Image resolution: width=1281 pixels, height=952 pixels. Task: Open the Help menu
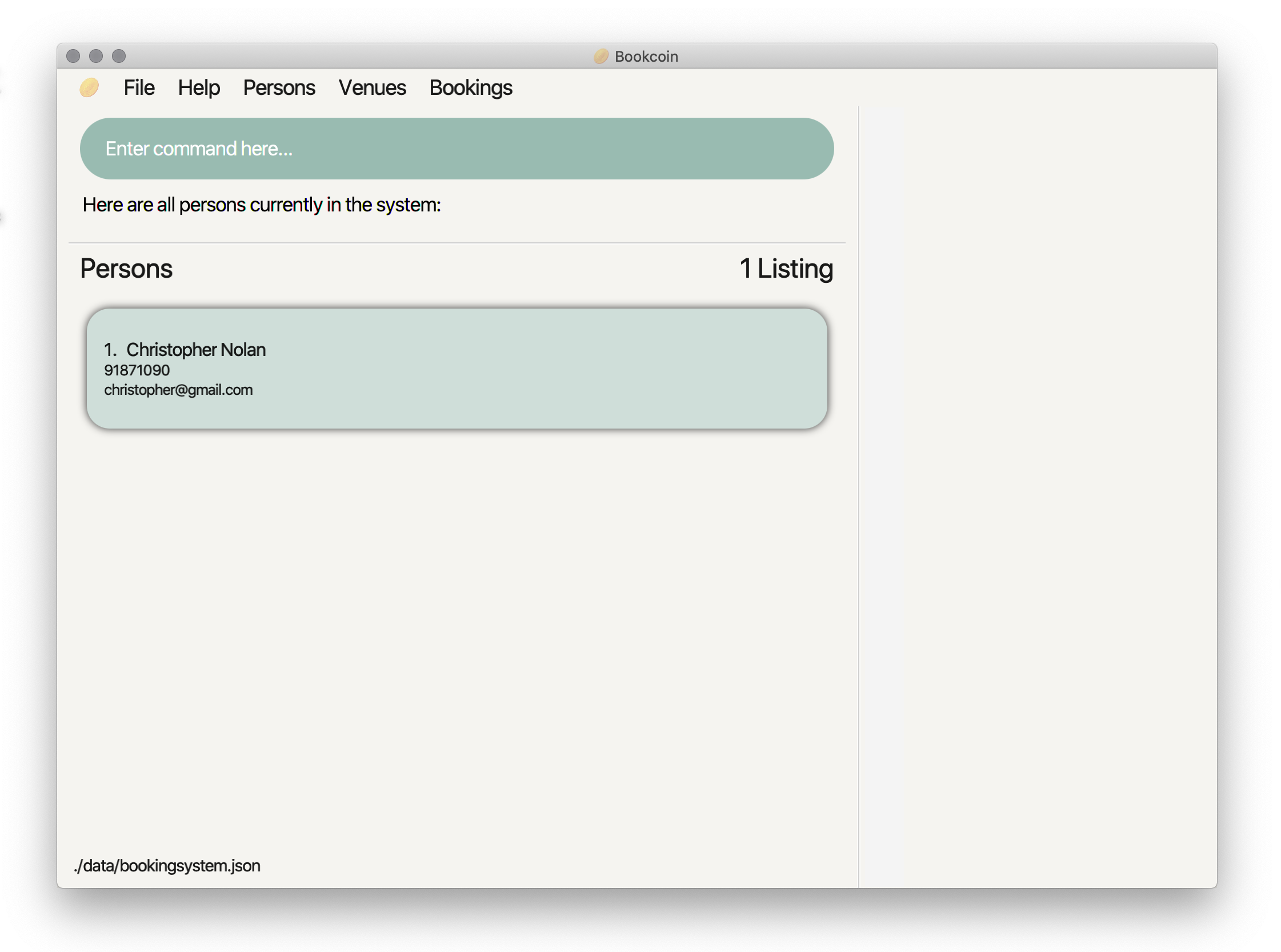199,87
